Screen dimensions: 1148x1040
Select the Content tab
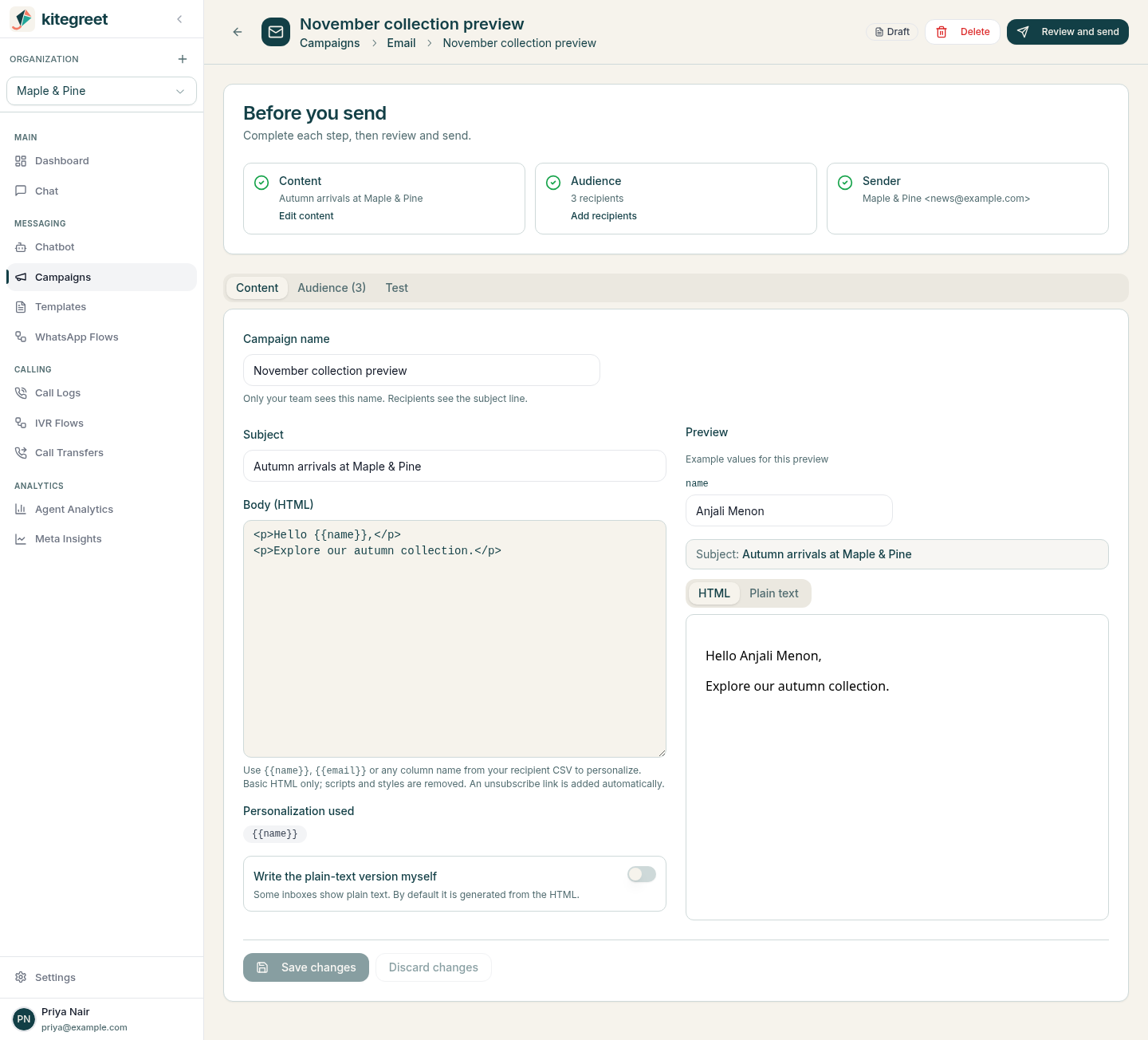pyautogui.click(x=257, y=288)
